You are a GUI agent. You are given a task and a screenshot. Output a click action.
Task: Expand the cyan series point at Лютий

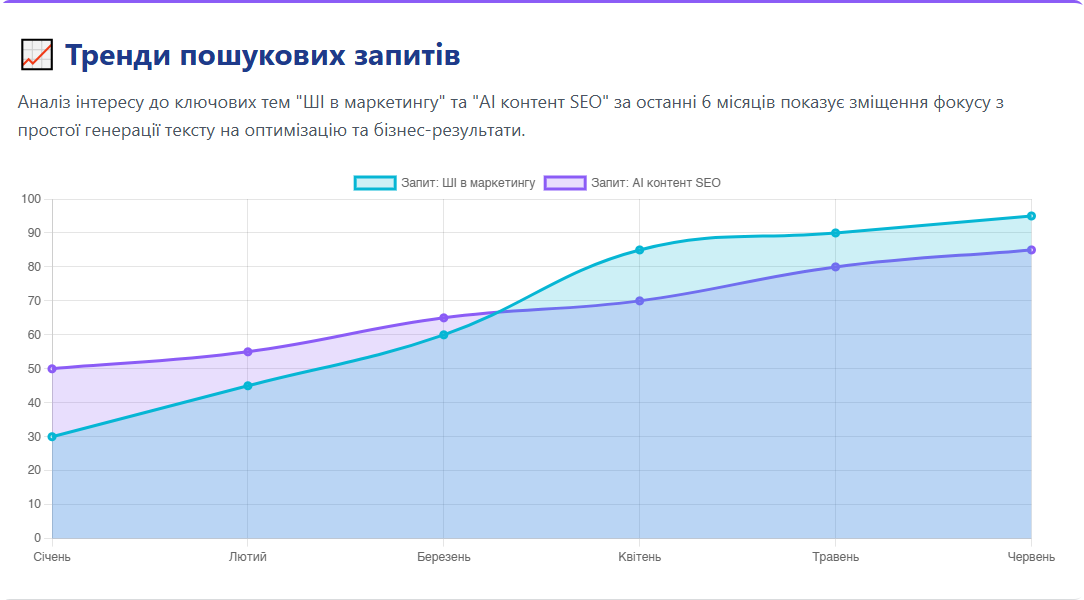(x=247, y=383)
